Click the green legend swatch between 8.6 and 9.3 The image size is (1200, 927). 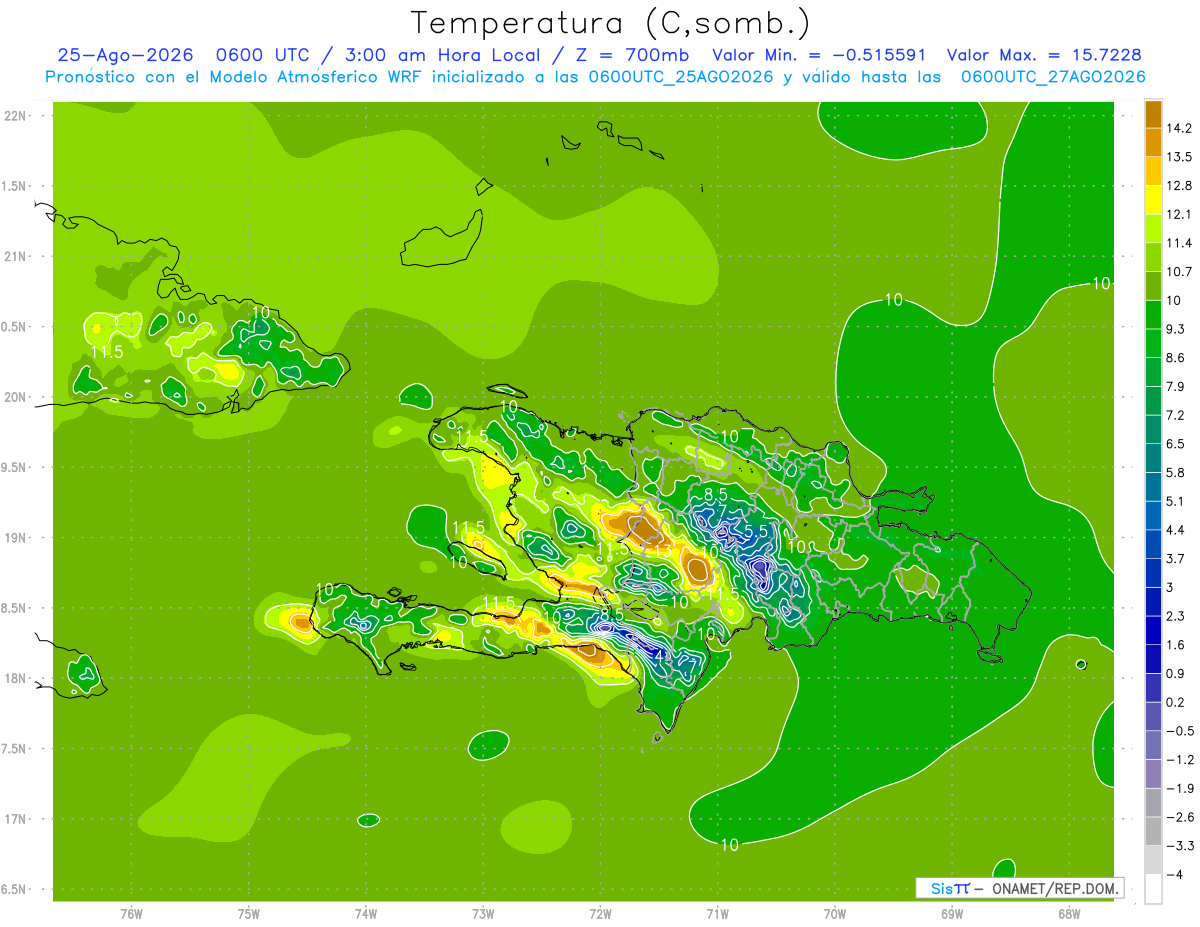click(x=1153, y=343)
